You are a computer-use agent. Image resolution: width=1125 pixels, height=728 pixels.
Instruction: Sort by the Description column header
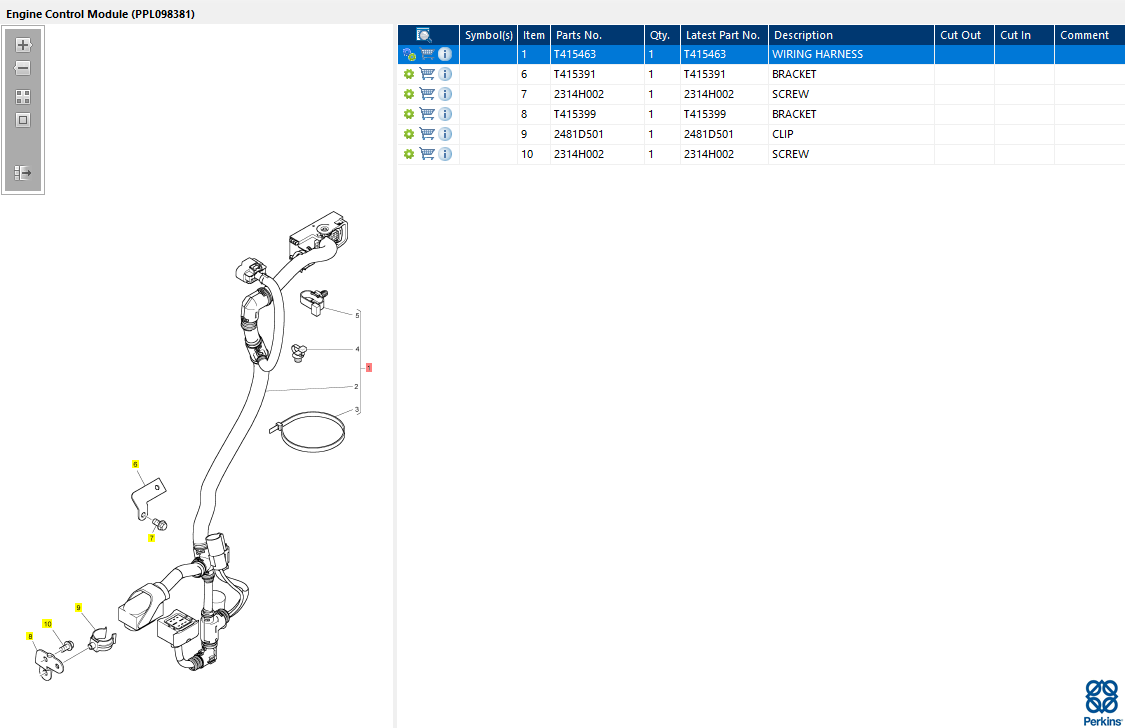pyautogui.click(x=851, y=35)
